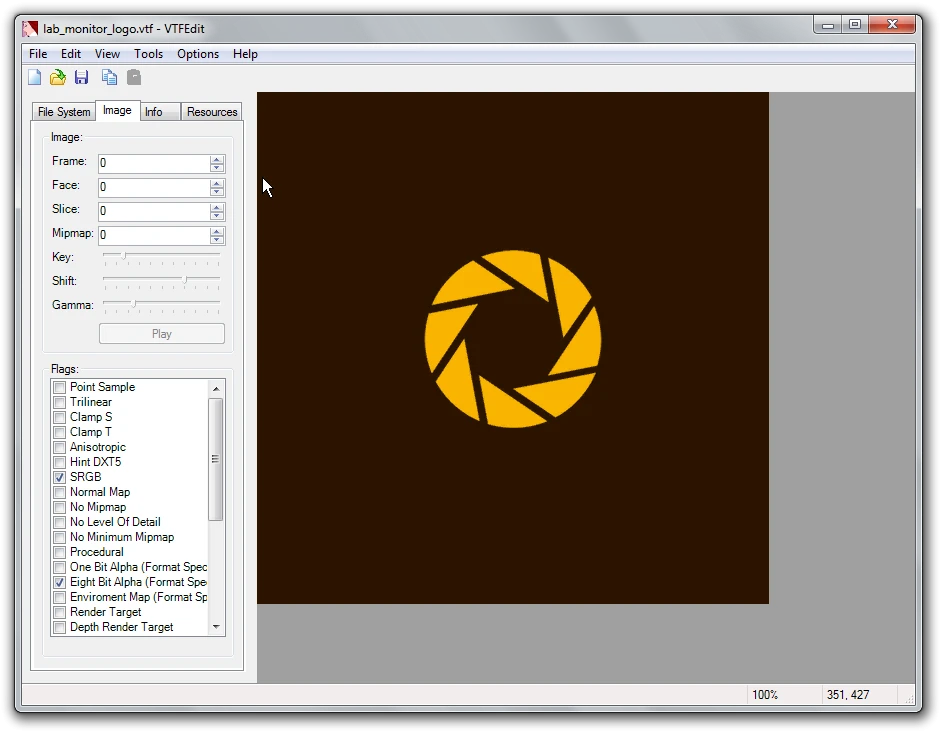Viewport: 941px width, 731px height.
Task: Uncheck the SRGB flag
Action: pos(60,478)
